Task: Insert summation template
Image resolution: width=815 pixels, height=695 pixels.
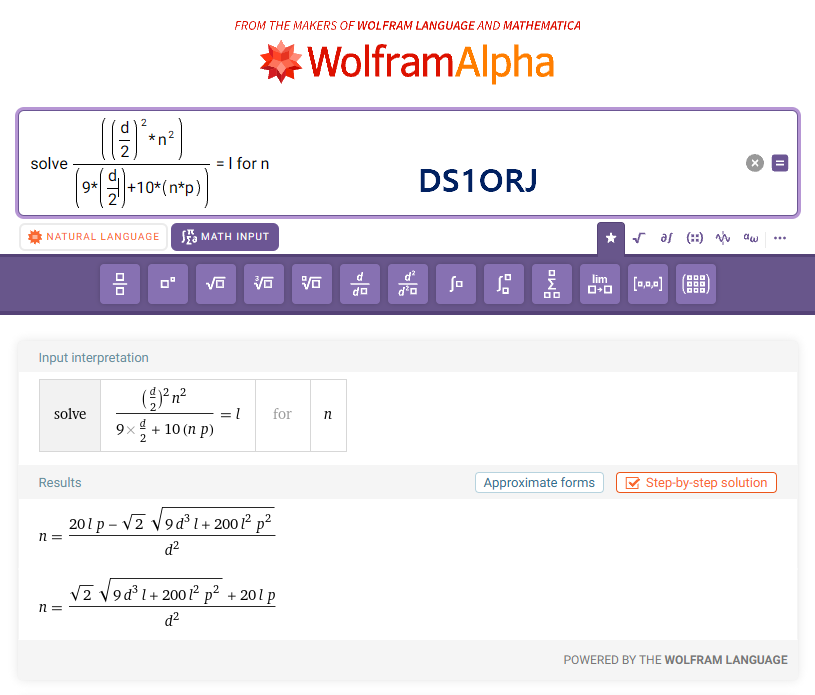Action: click(552, 284)
